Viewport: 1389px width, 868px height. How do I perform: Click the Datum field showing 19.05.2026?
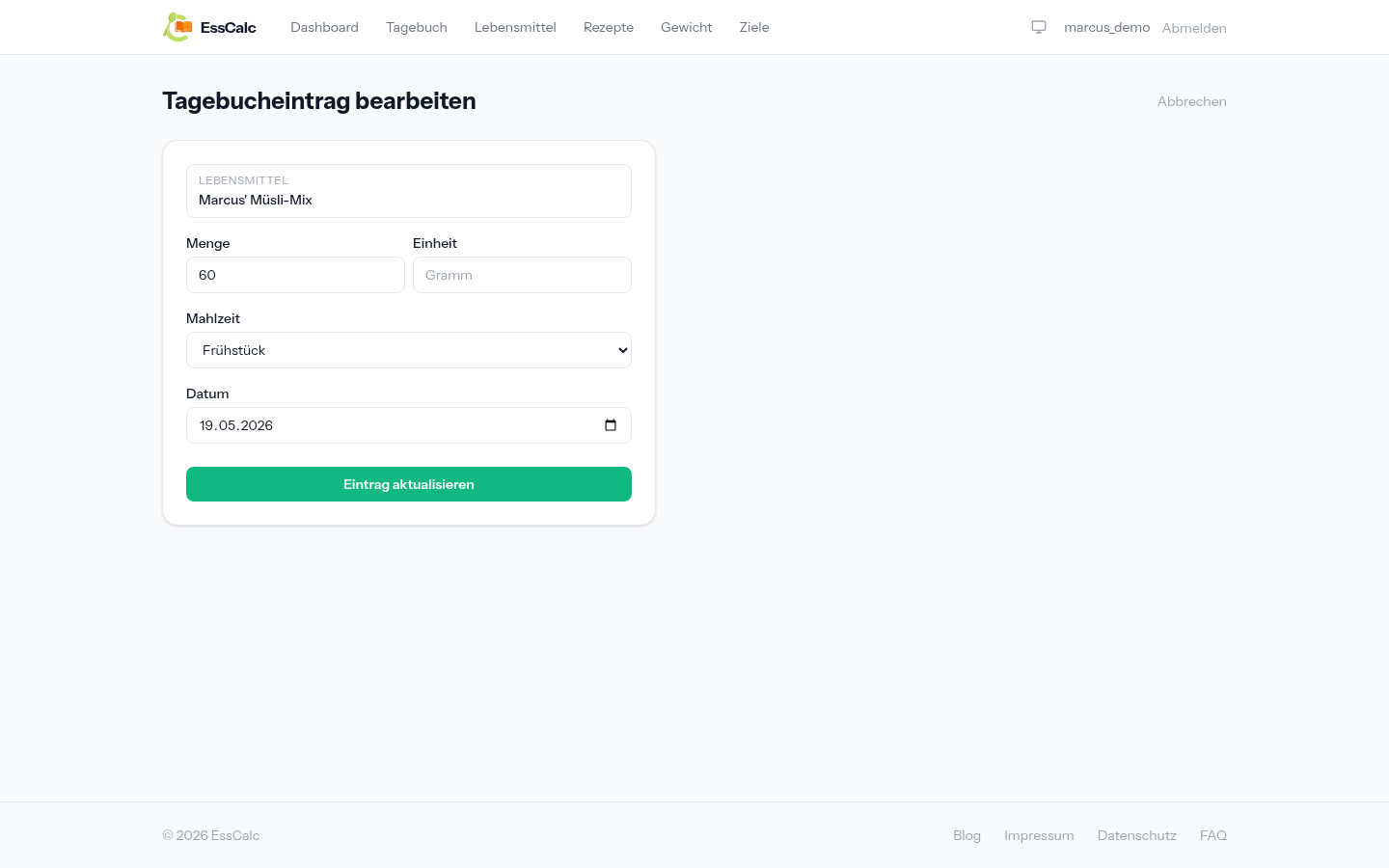409,425
